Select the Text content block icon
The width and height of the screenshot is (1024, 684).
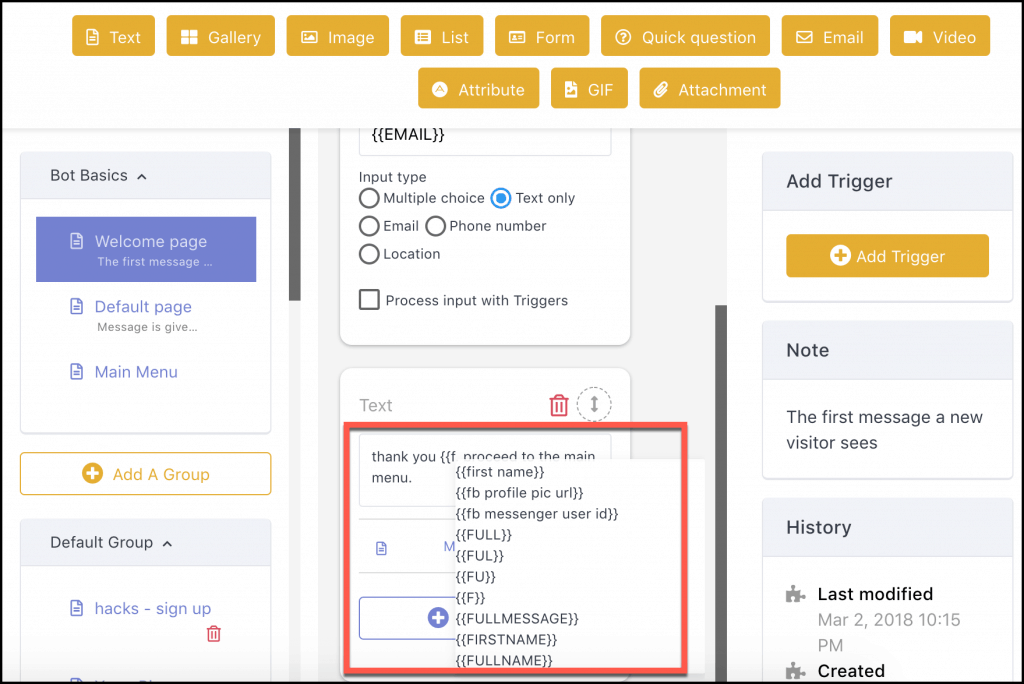(x=113, y=36)
